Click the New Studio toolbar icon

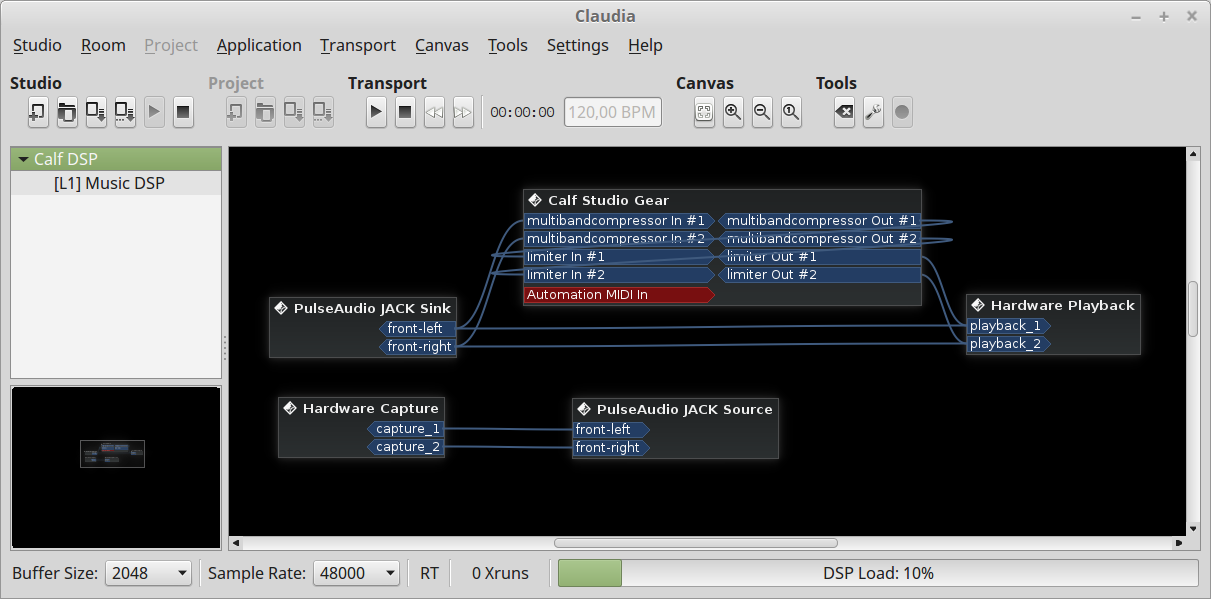pos(38,112)
